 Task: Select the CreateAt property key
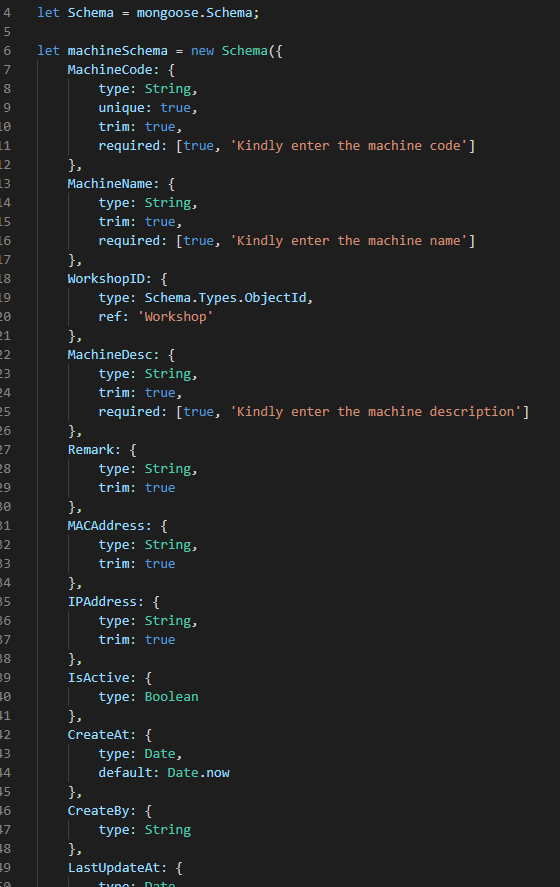[x=98, y=735]
